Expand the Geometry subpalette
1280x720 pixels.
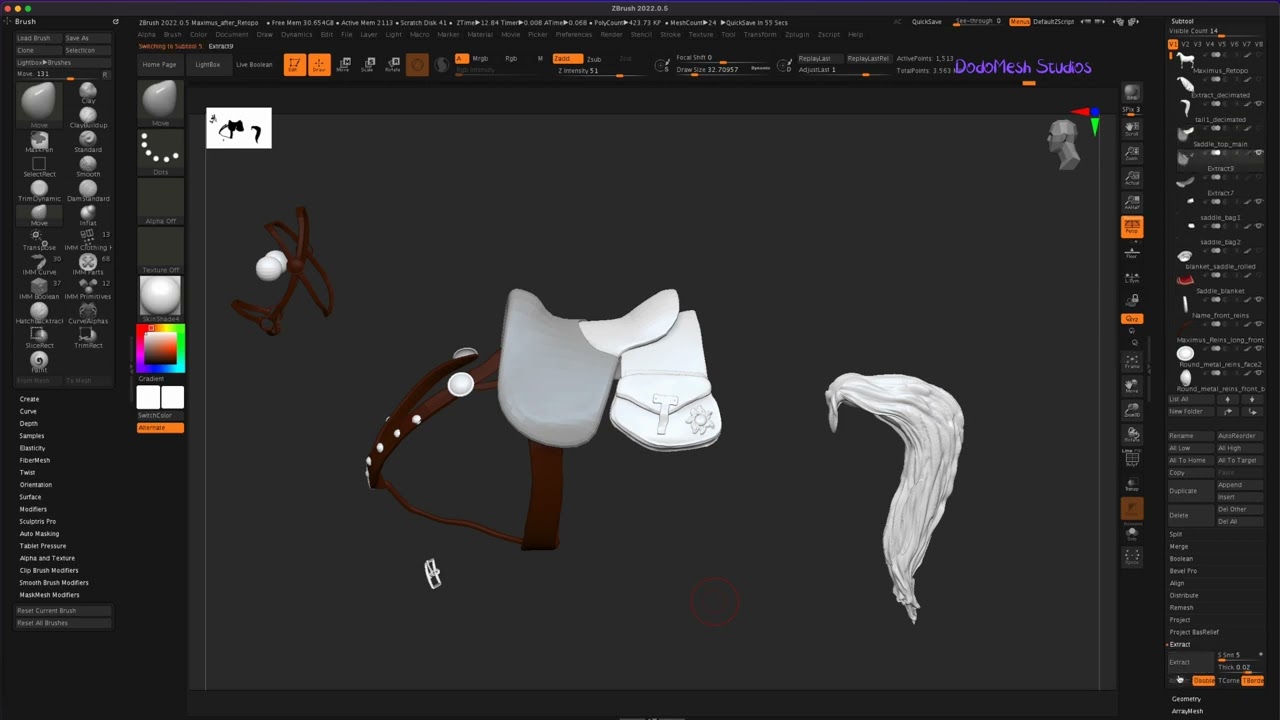pos(1186,699)
